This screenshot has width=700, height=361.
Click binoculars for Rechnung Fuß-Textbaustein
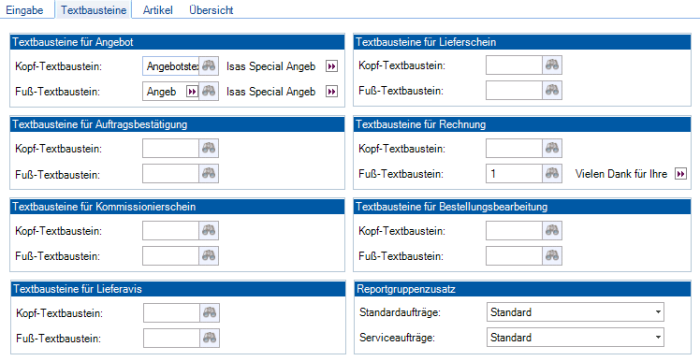pos(552,174)
